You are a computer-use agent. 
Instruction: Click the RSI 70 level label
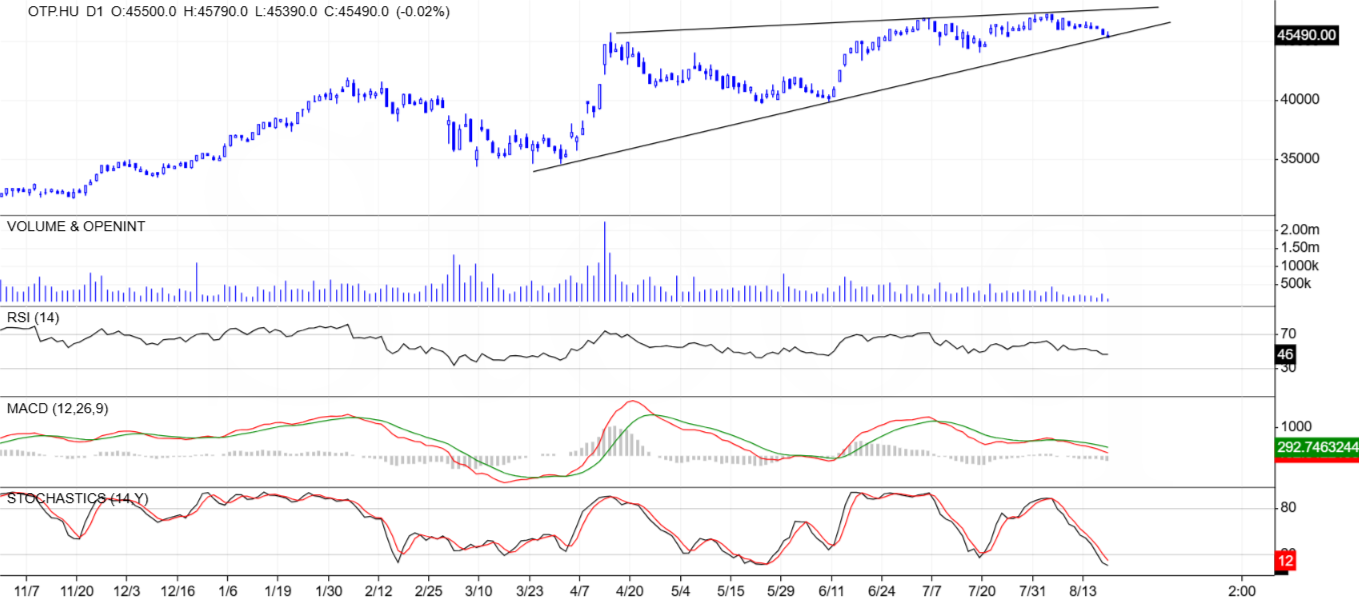1289,334
